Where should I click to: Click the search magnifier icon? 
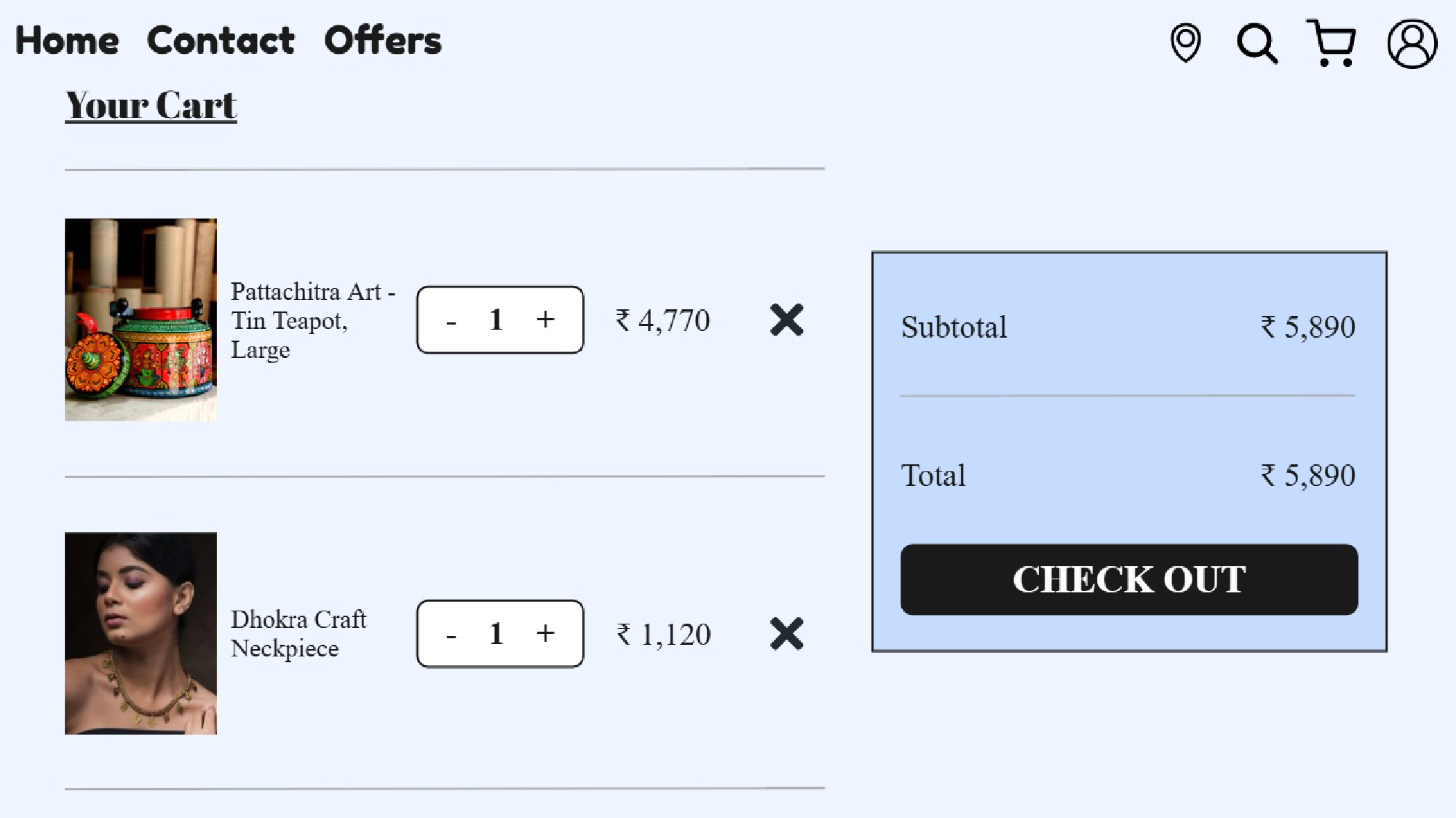click(1257, 44)
